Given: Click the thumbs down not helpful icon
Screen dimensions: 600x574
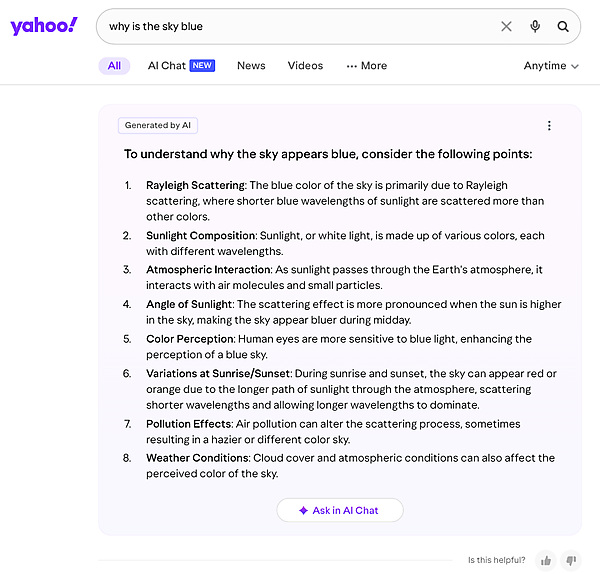Looking at the screenshot, I should 571,560.
